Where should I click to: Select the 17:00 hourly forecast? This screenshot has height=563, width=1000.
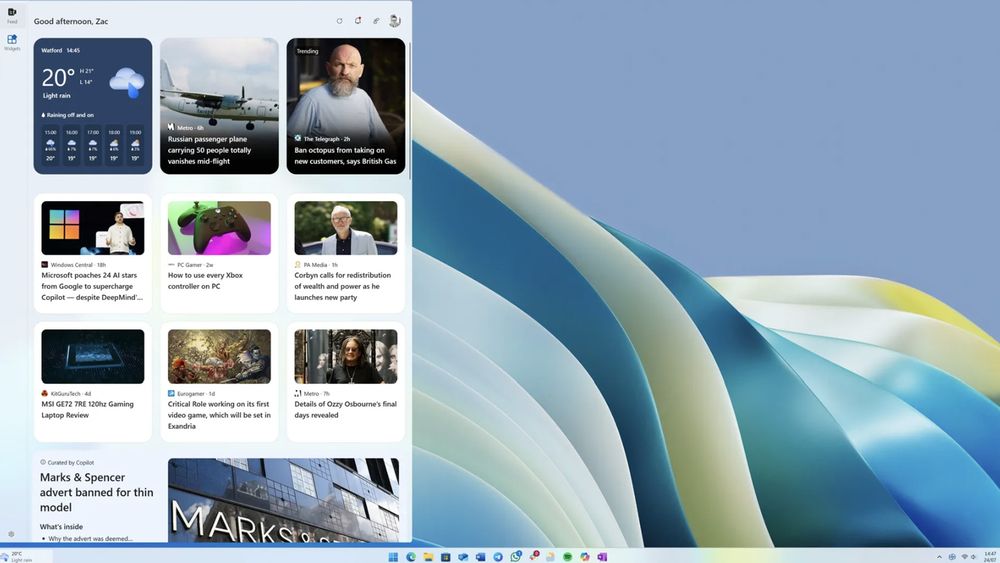(93, 145)
